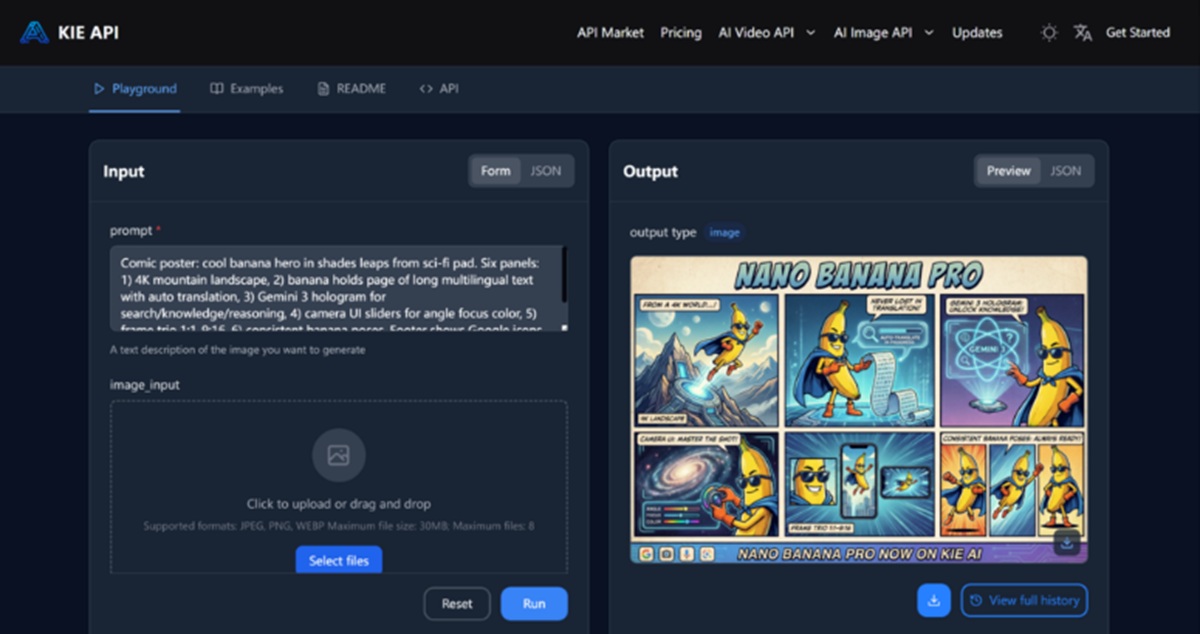Click the 'image' output type badge
This screenshot has height=634, width=1200.
point(725,233)
